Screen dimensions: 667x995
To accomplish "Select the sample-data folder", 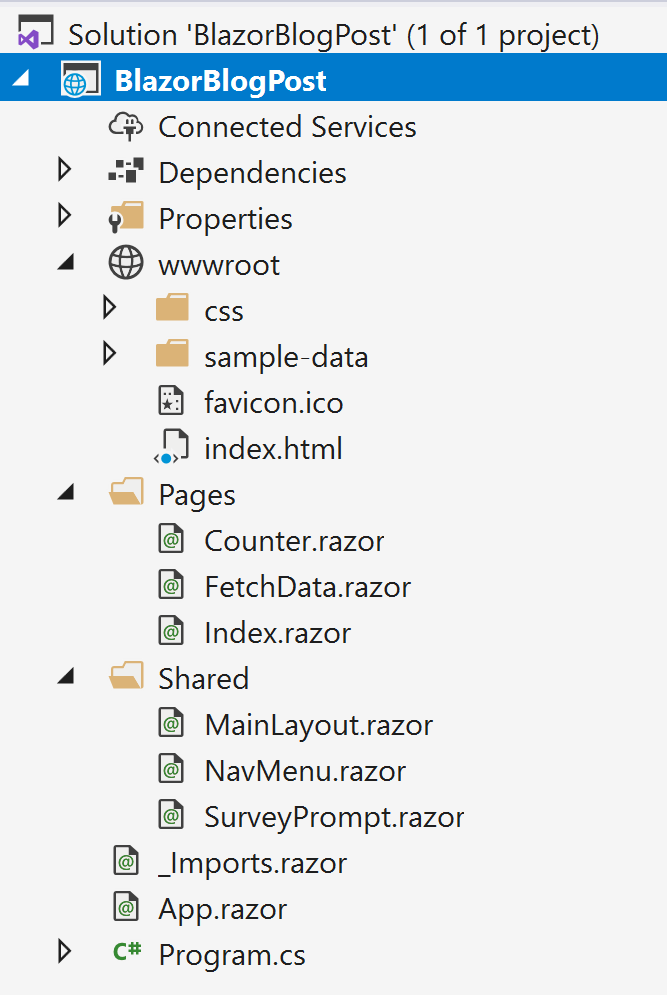I will click(286, 357).
